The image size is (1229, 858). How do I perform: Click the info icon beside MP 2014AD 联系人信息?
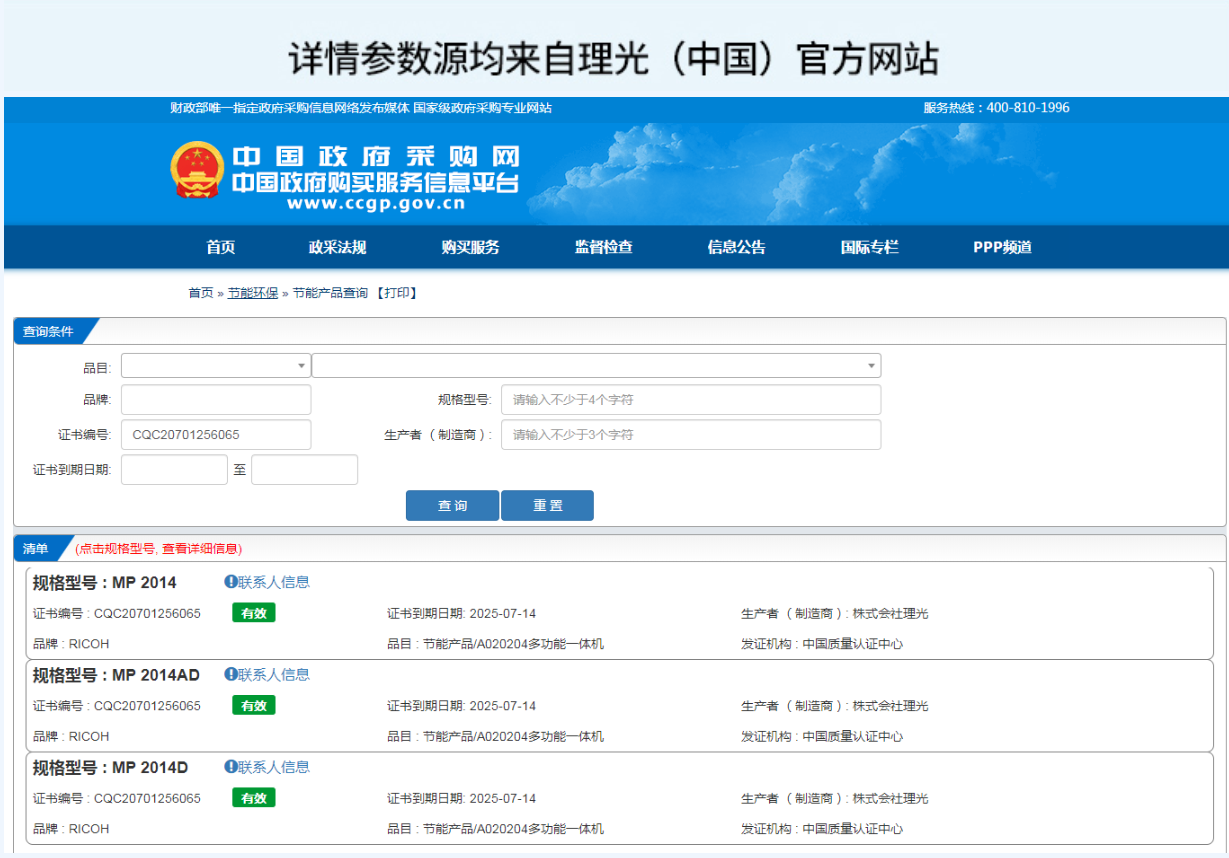(230, 674)
